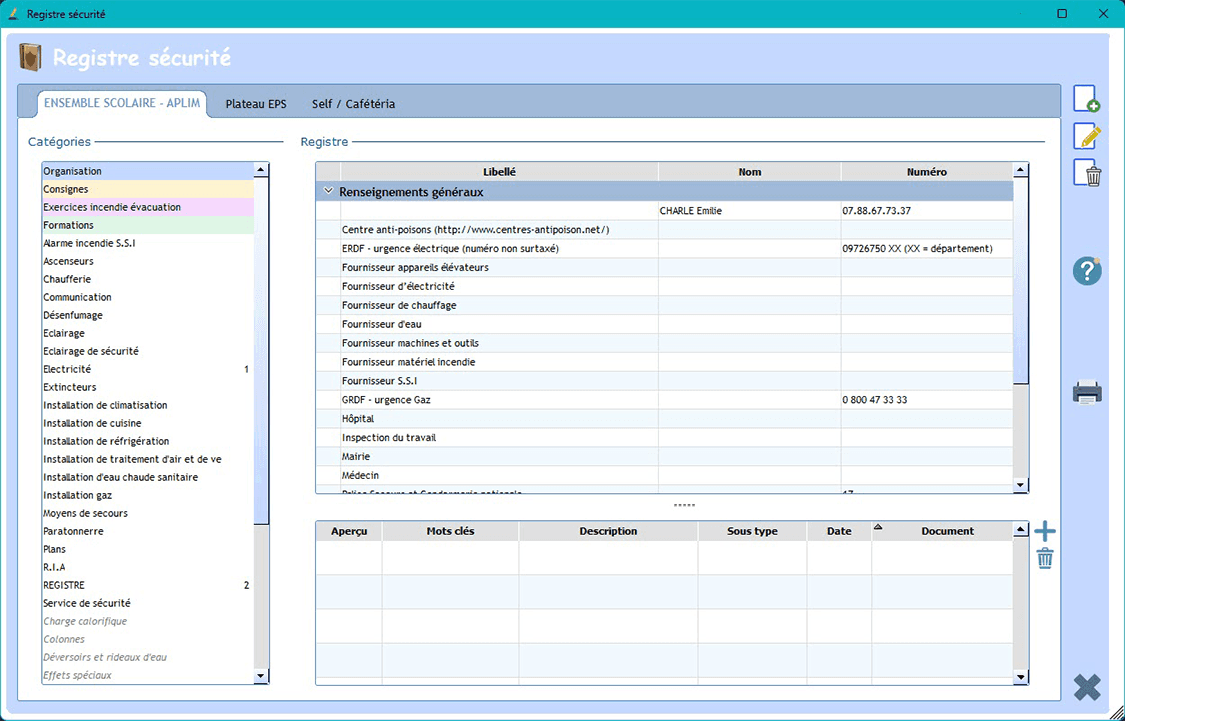The height and width of the screenshot is (721, 1216).
Task: Sort documents by the Date column header
Action: pyautogui.click(x=839, y=531)
